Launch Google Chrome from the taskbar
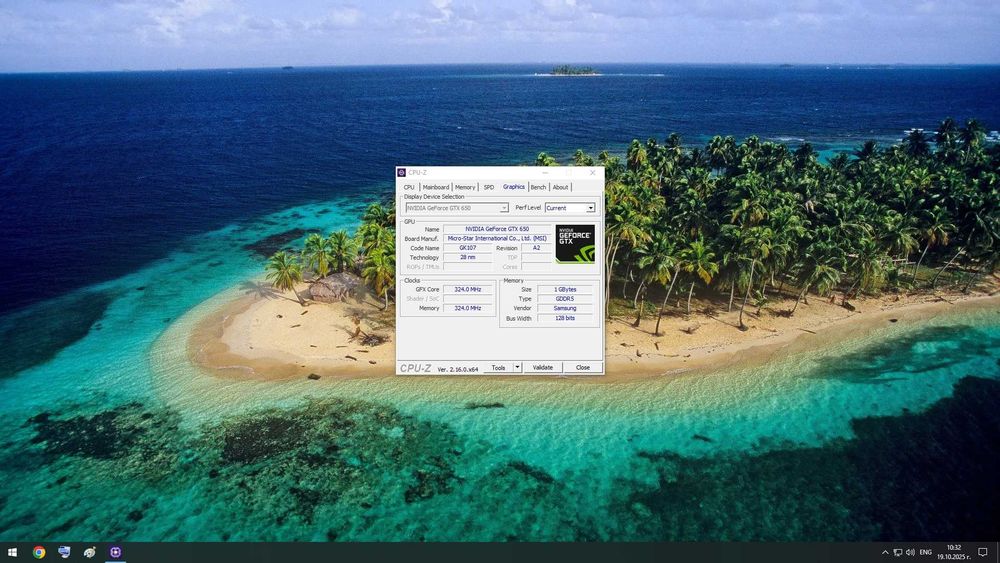This screenshot has width=1000, height=563. coord(39,552)
